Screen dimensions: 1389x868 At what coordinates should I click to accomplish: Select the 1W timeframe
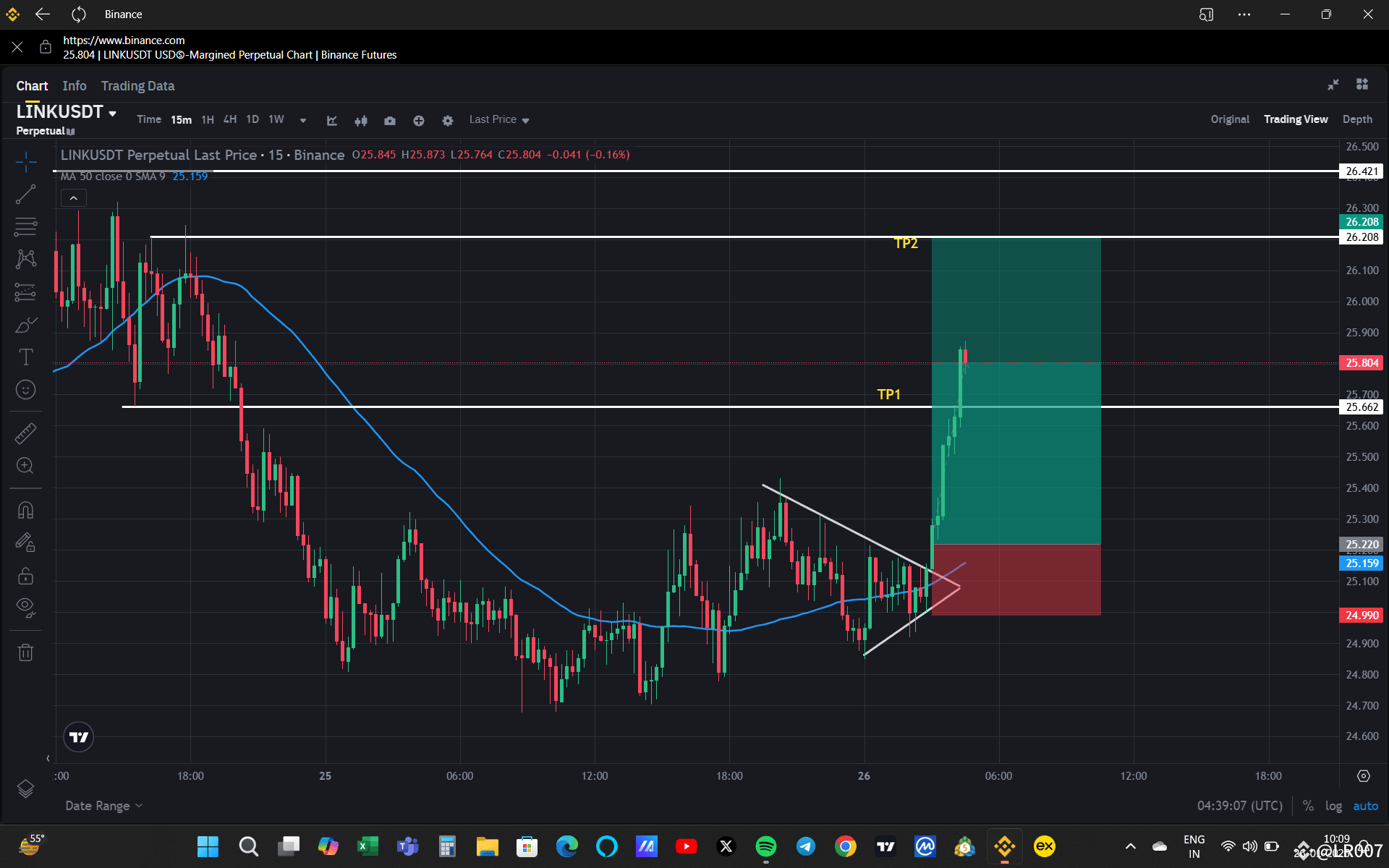tap(276, 119)
